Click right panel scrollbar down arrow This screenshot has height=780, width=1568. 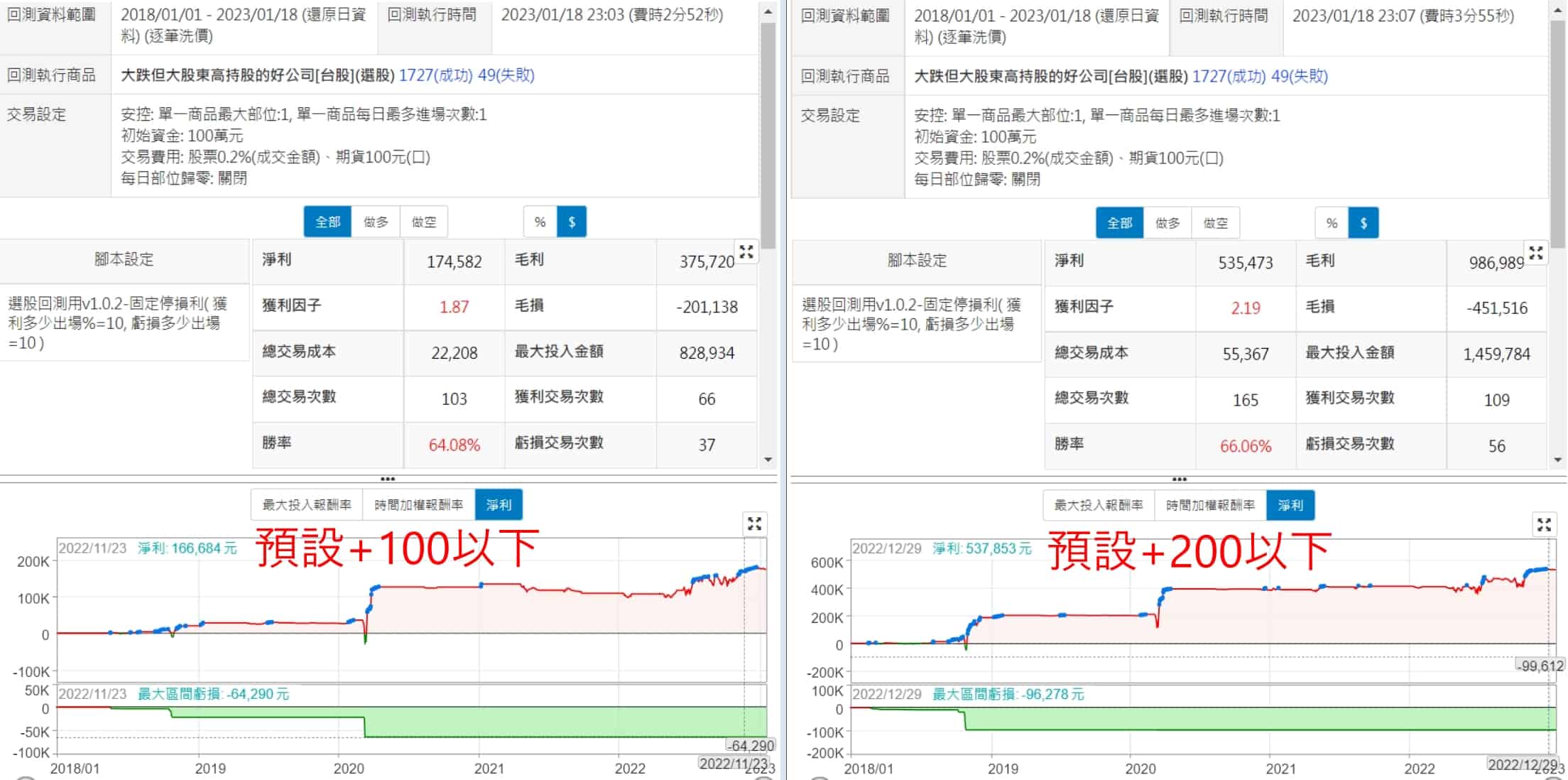1558,460
